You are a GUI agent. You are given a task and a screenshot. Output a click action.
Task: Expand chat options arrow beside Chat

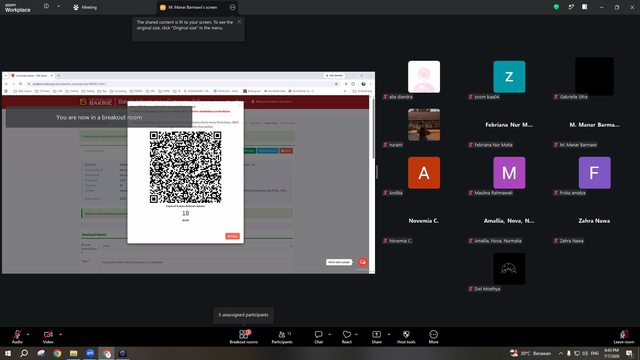click(x=329, y=334)
